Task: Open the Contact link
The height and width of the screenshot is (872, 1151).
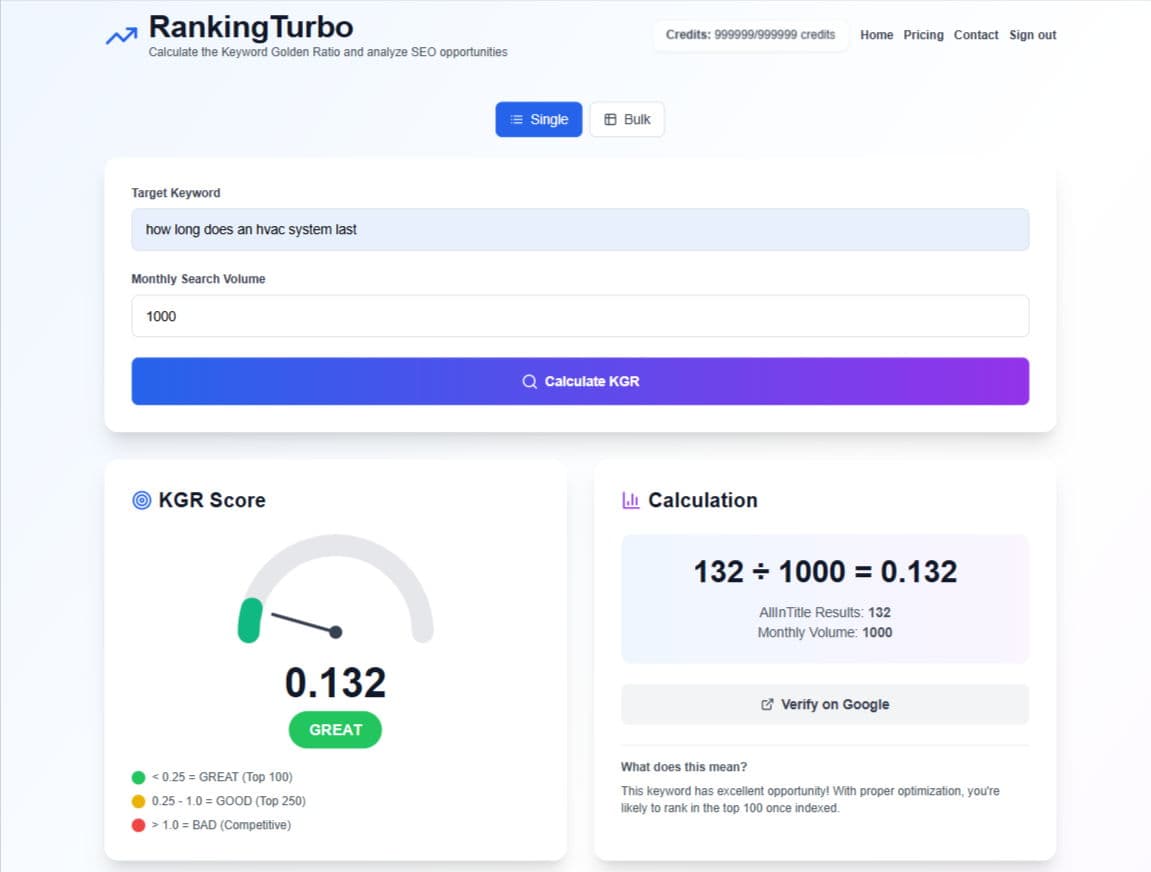Action: (x=976, y=34)
